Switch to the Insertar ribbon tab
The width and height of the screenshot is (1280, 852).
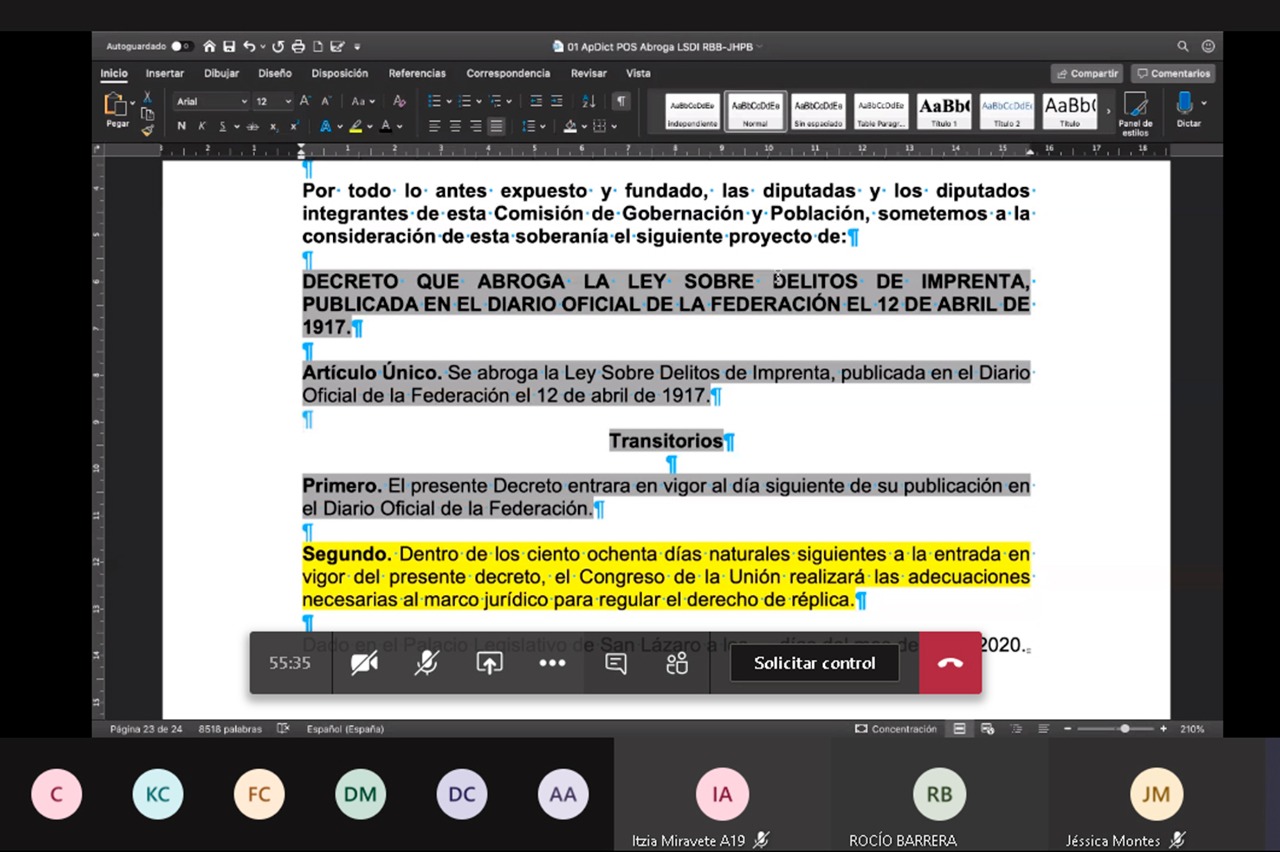point(165,73)
